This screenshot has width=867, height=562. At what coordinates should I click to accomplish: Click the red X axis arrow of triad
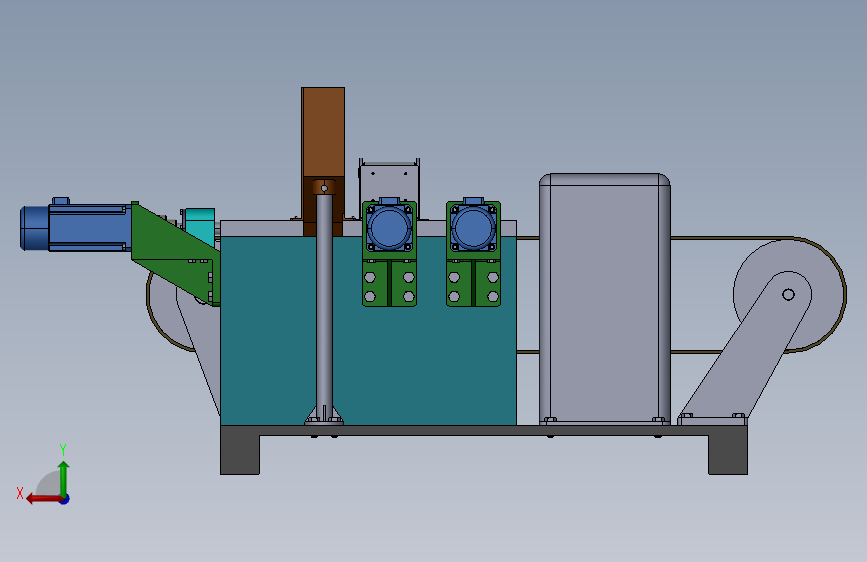pos(44,499)
